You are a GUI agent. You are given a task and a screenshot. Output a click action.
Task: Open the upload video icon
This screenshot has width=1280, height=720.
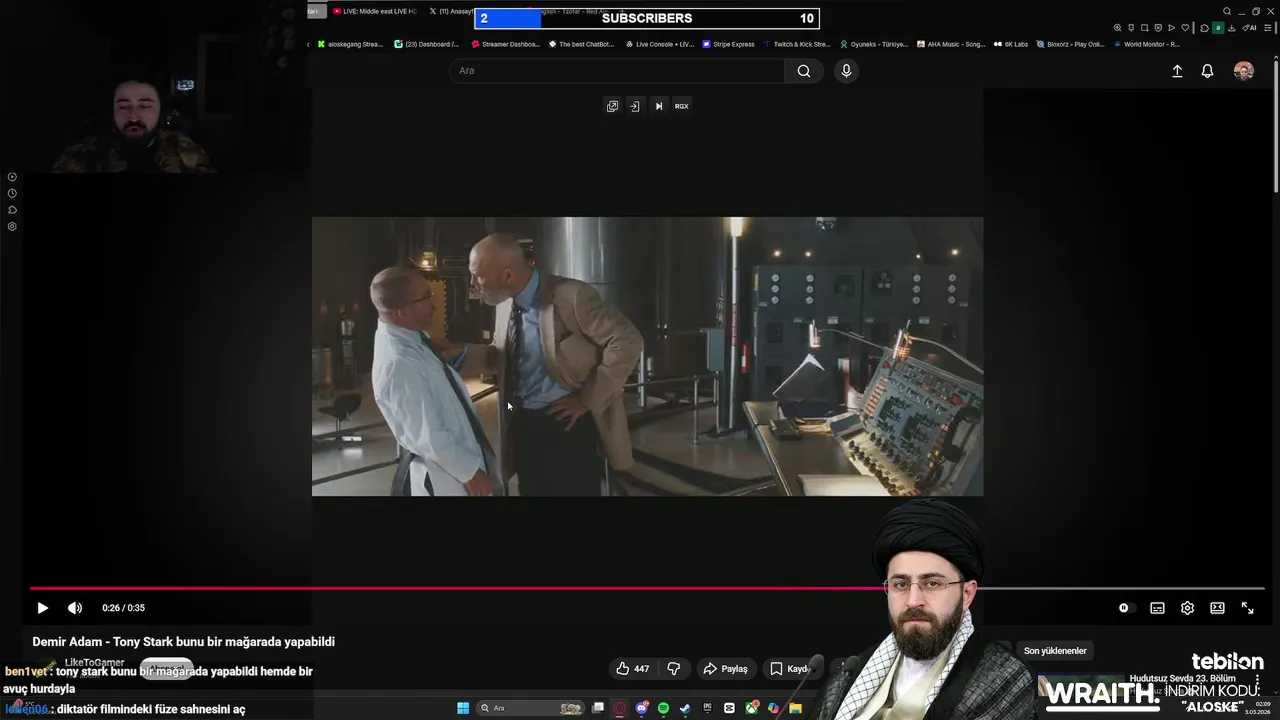pos(1177,71)
